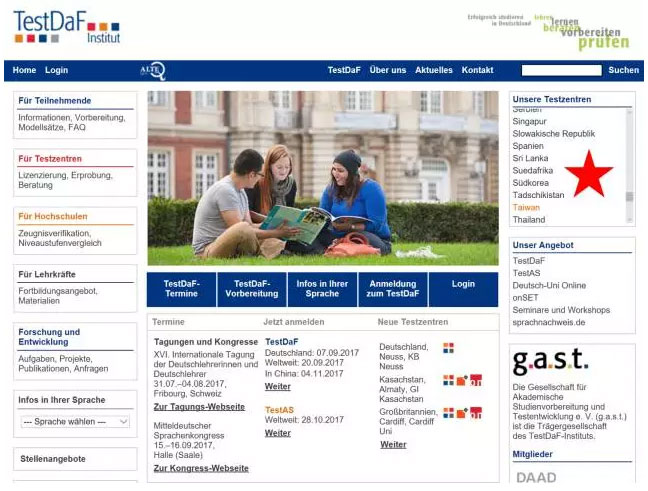Click the orange TestAS icon beside Kasachstan, Almaty
The width and height of the screenshot is (648, 491).
(x=462, y=380)
